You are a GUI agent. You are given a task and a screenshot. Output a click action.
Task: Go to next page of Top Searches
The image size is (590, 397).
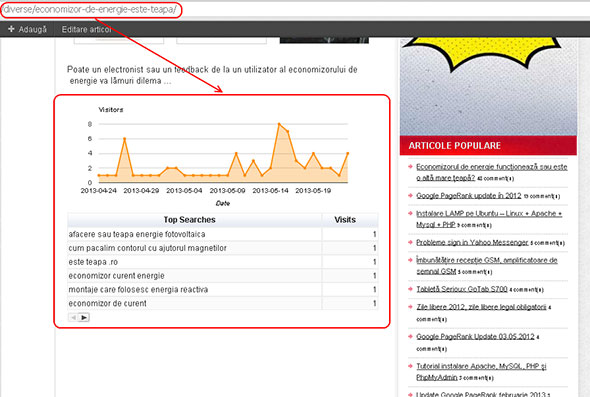pos(84,317)
